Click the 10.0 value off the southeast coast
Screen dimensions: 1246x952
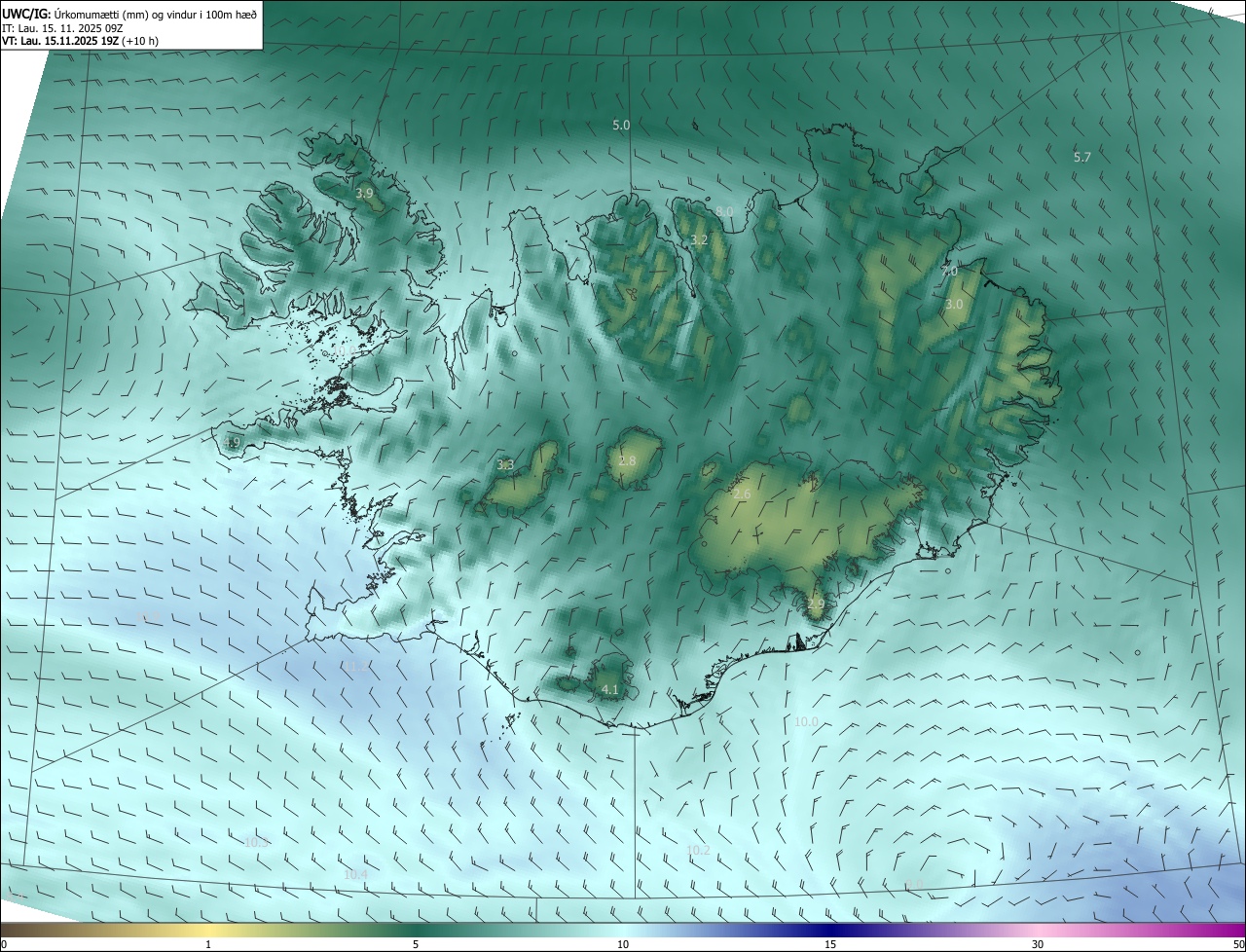tap(806, 722)
